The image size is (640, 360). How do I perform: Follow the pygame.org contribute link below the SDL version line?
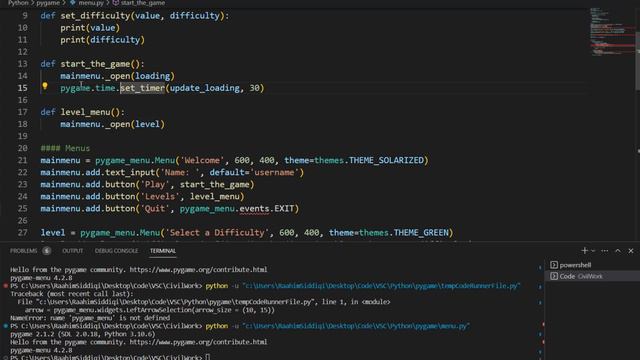point(198,342)
